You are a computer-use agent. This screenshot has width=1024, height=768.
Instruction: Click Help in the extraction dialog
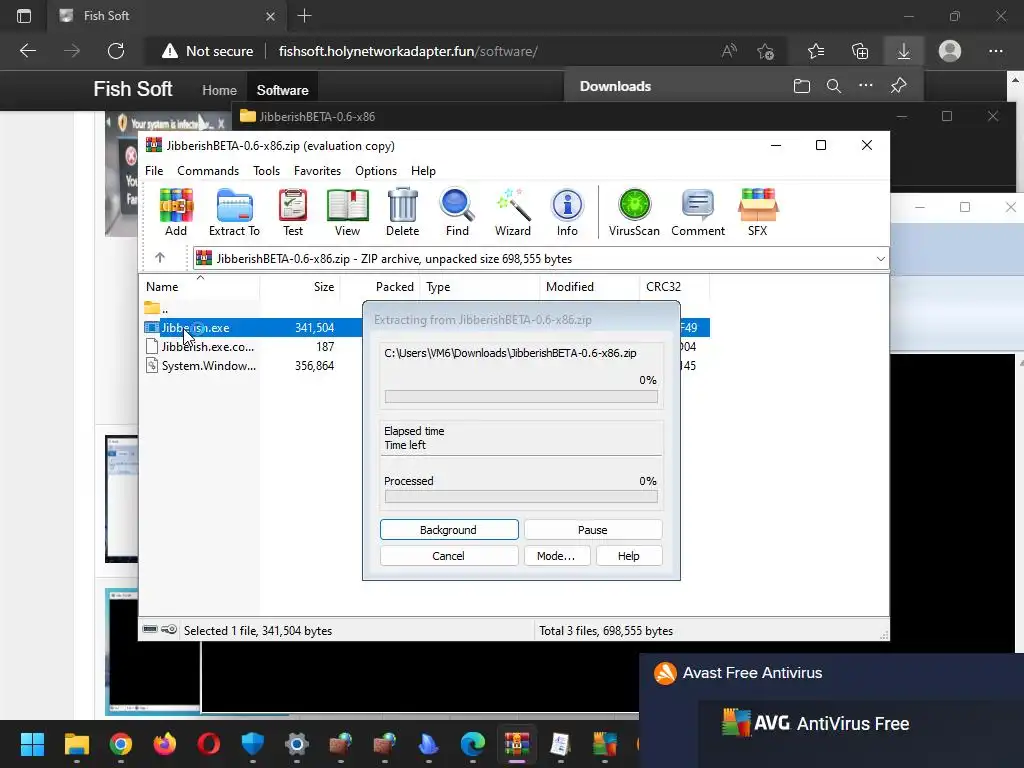pos(629,556)
